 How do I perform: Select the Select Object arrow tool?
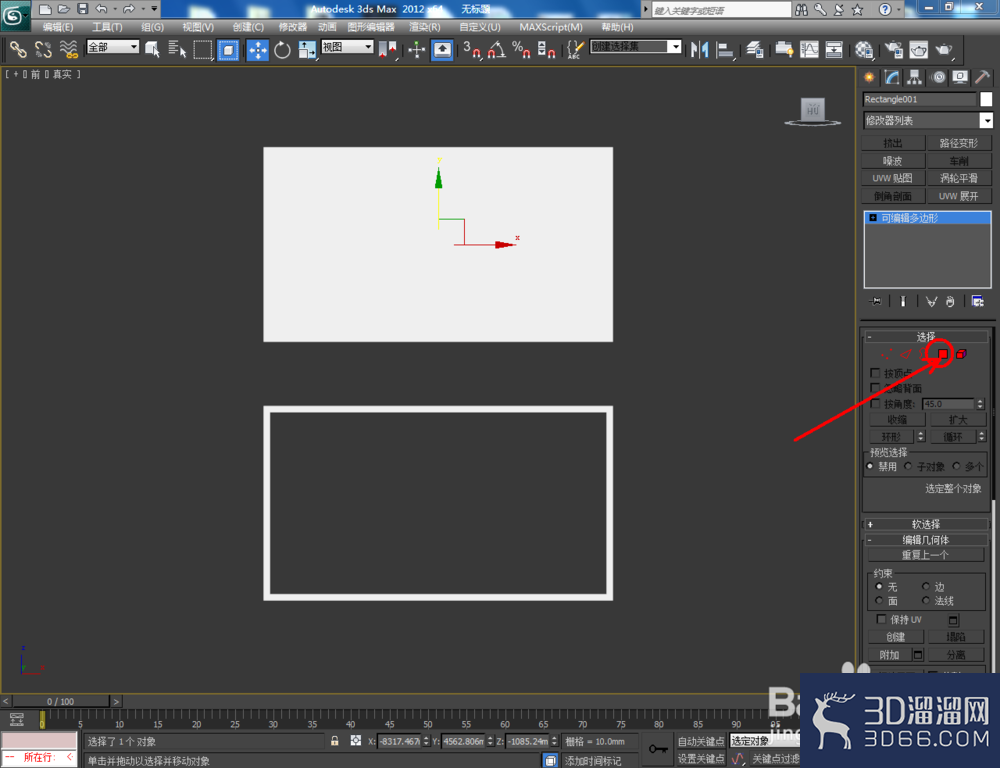pos(152,50)
